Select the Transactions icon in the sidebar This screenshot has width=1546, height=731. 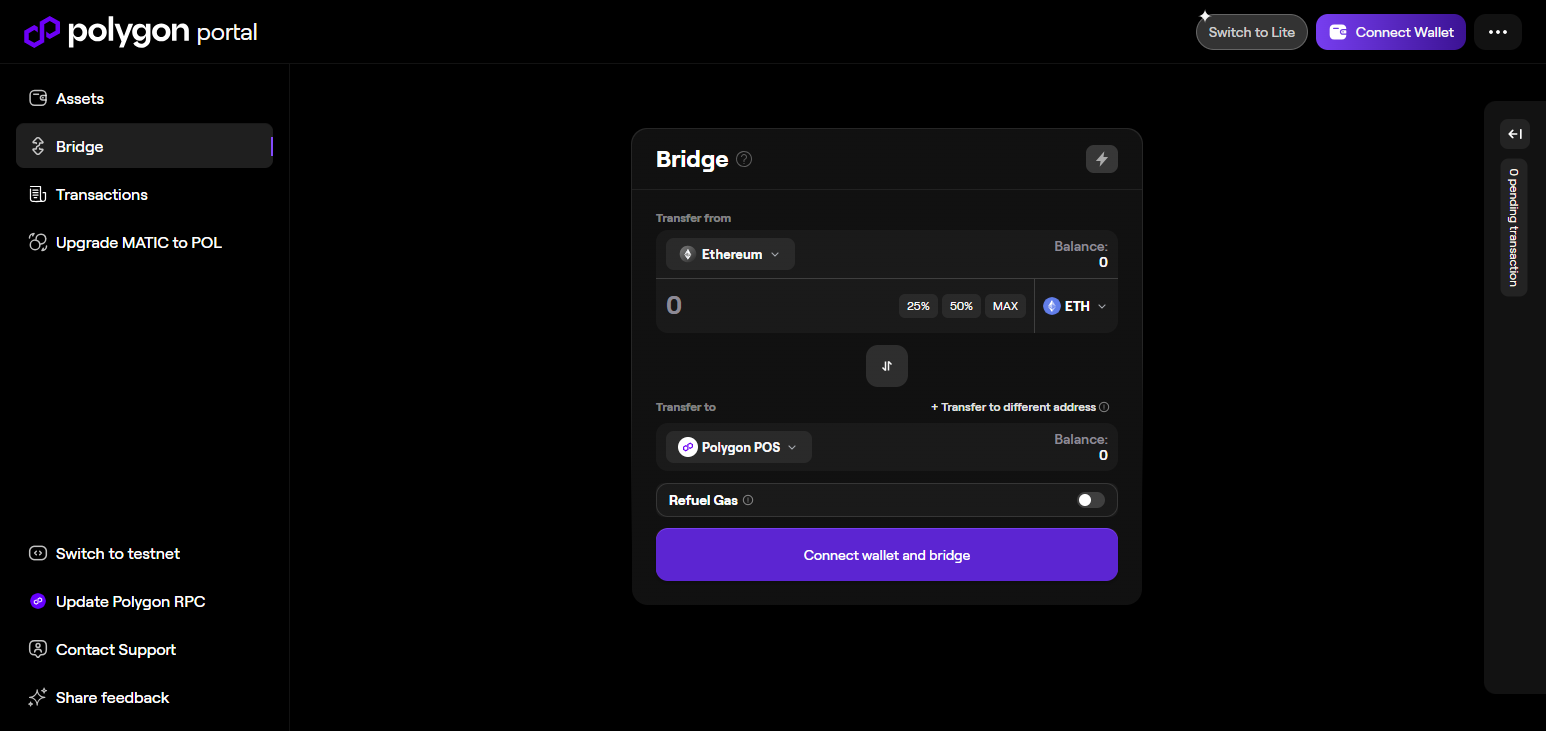[38, 194]
